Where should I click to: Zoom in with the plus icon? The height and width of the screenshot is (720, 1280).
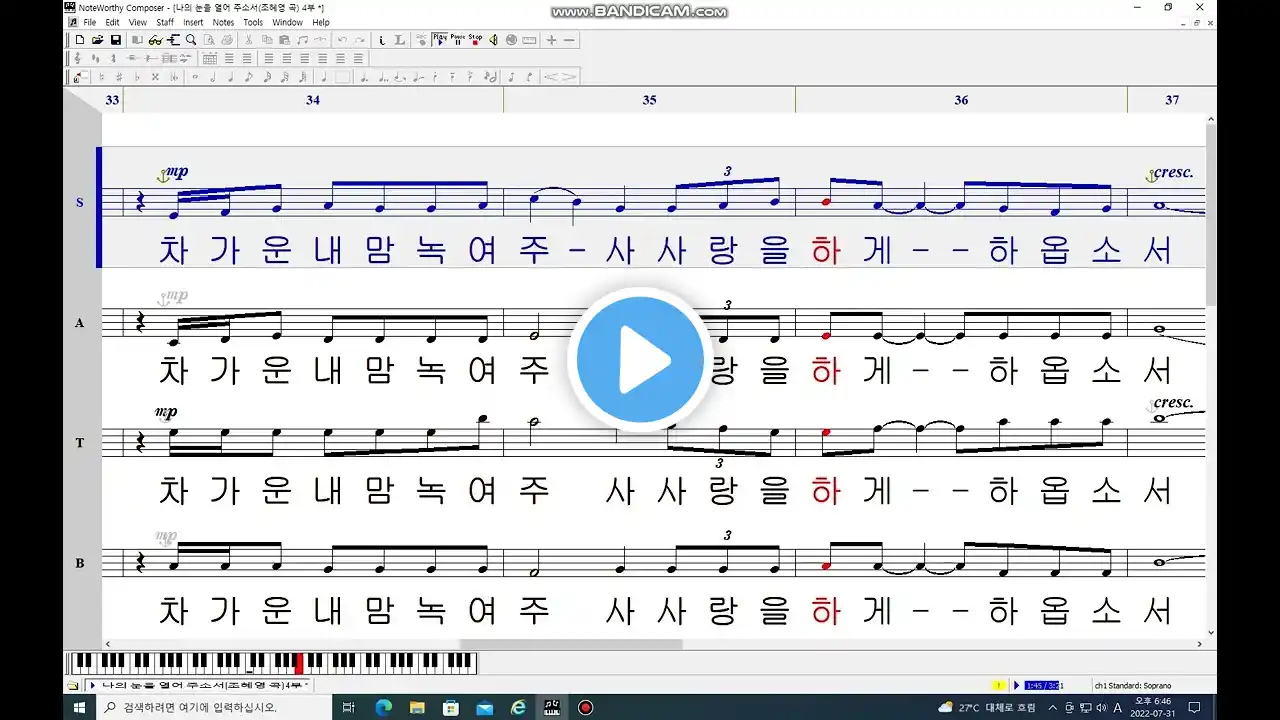tap(551, 40)
